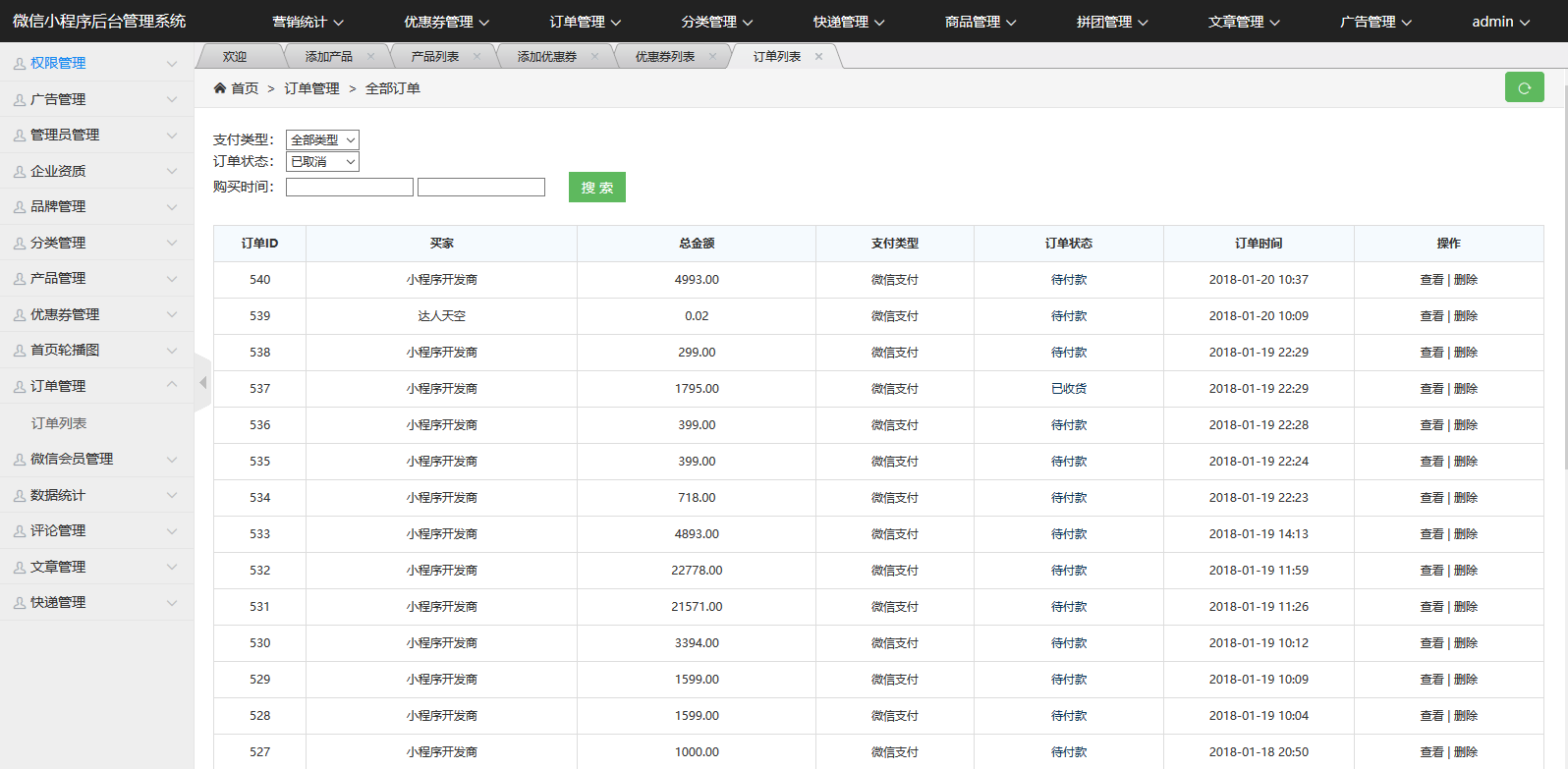Expand 产品管理 sidebar section
1568x769 pixels.
[x=96, y=278]
